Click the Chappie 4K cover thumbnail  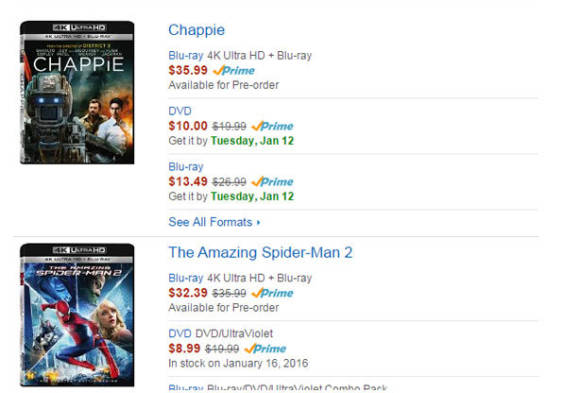pyautogui.click(x=77, y=92)
